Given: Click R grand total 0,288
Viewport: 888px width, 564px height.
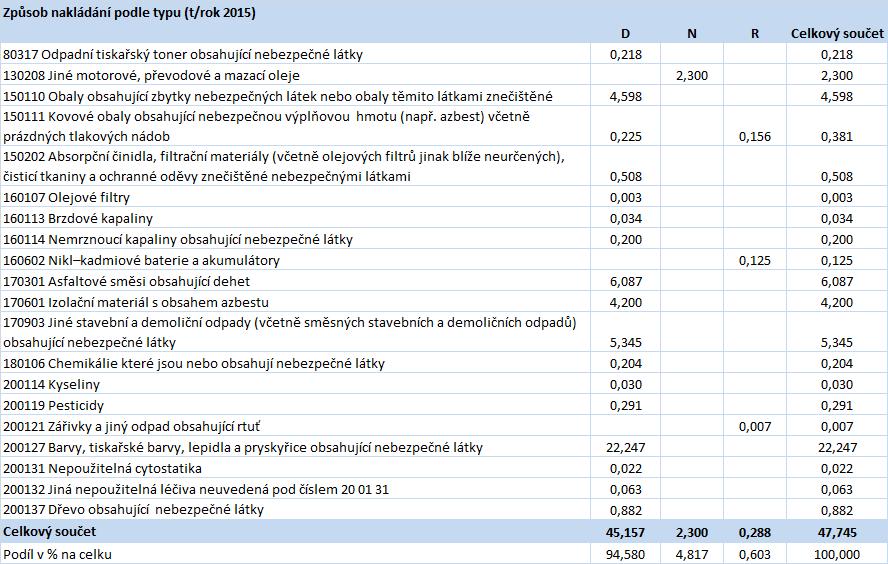Looking at the screenshot, I should click(x=754, y=532).
